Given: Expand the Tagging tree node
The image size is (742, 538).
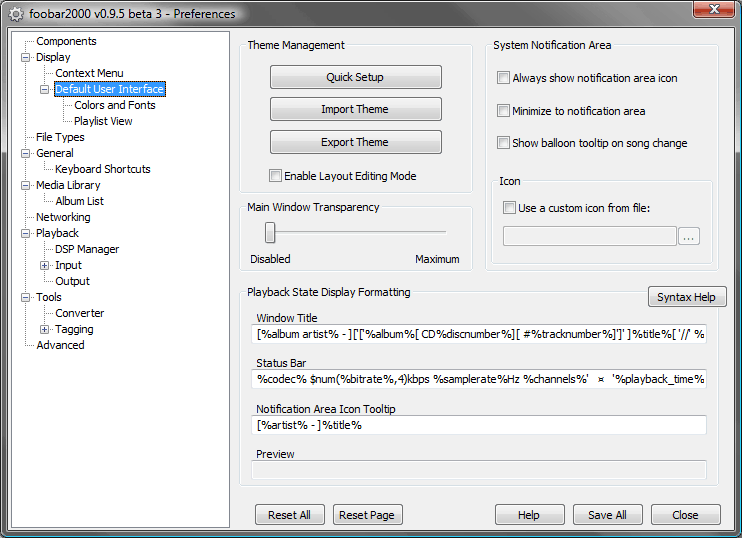Looking at the screenshot, I should [44, 329].
